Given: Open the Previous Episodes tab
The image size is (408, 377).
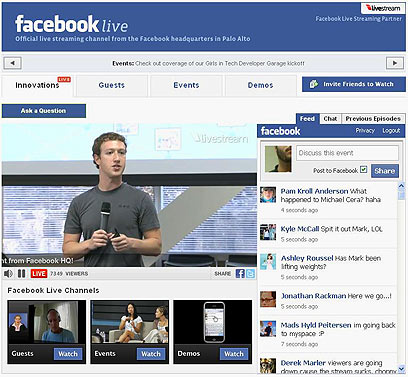Looking at the screenshot, I should point(373,119).
